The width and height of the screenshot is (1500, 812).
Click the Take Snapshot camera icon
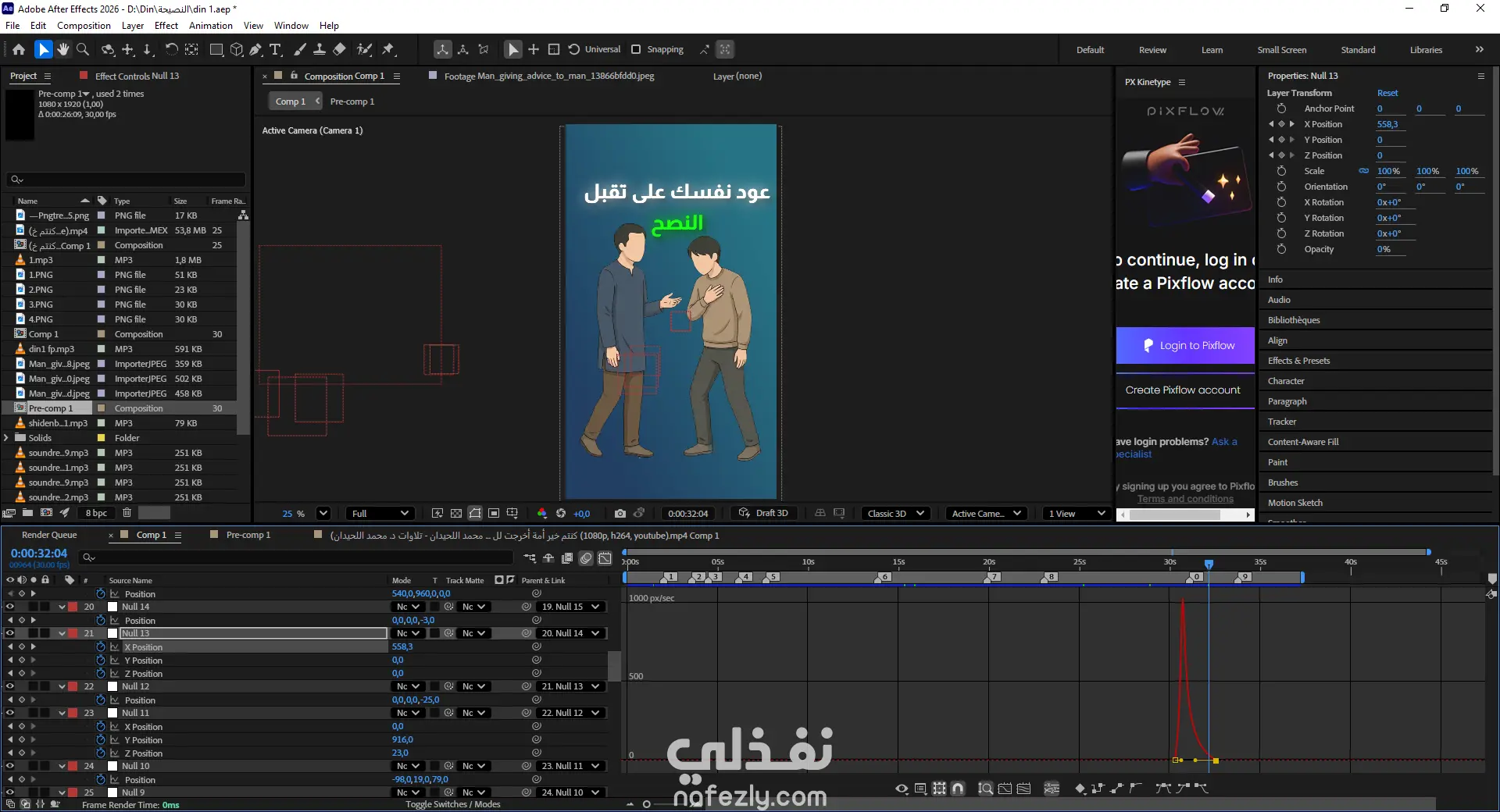[x=620, y=514]
